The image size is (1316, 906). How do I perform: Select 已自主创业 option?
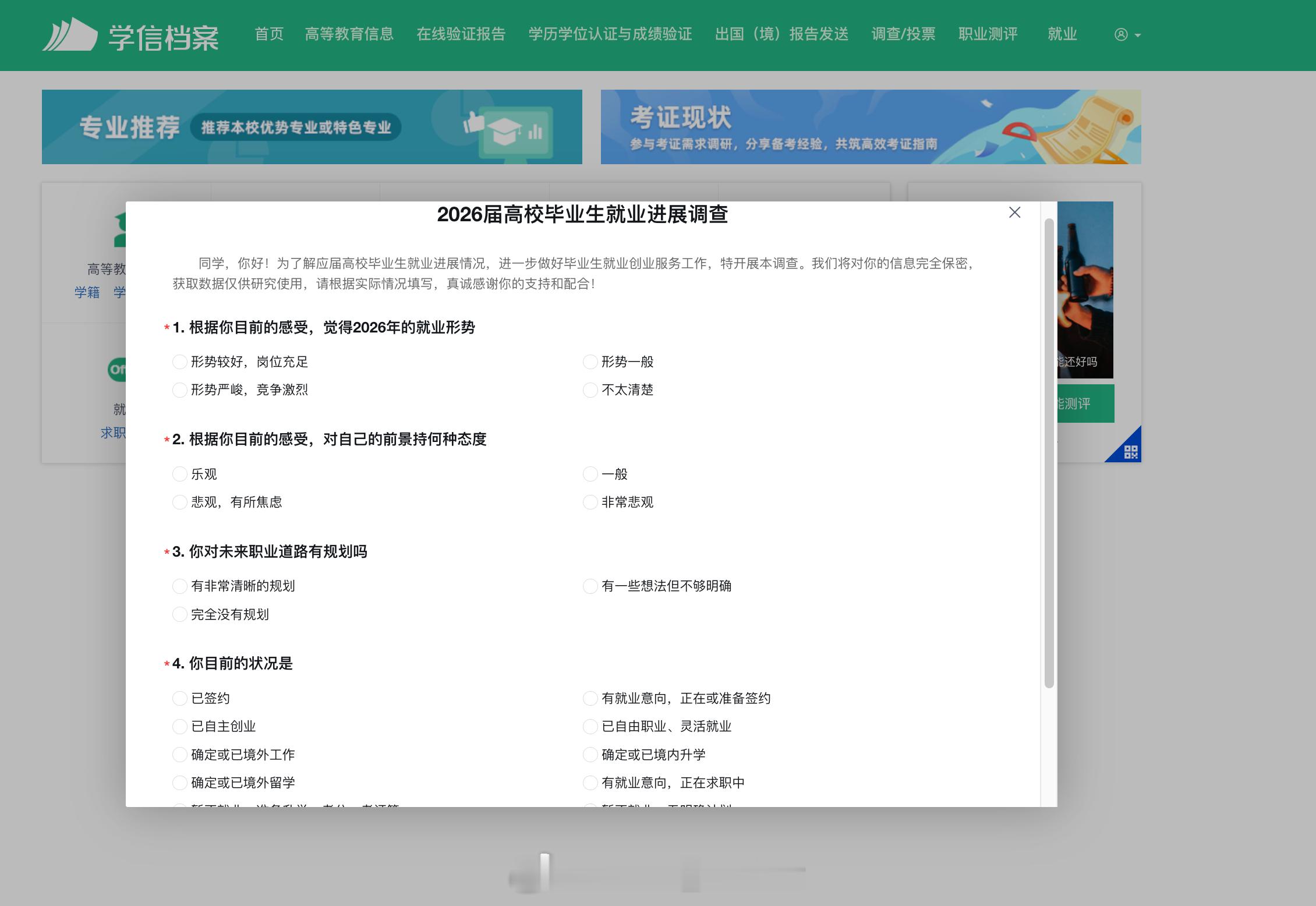click(x=180, y=726)
